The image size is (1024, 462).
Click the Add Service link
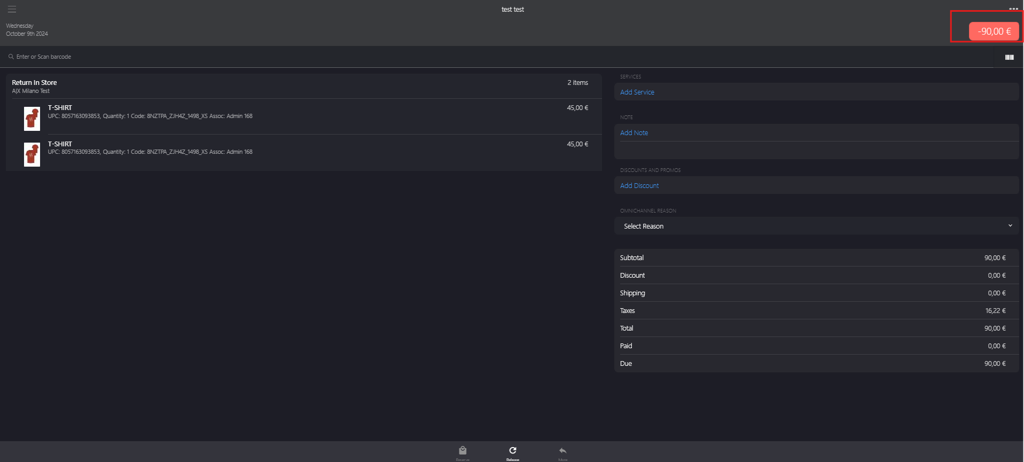click(637, 92)
